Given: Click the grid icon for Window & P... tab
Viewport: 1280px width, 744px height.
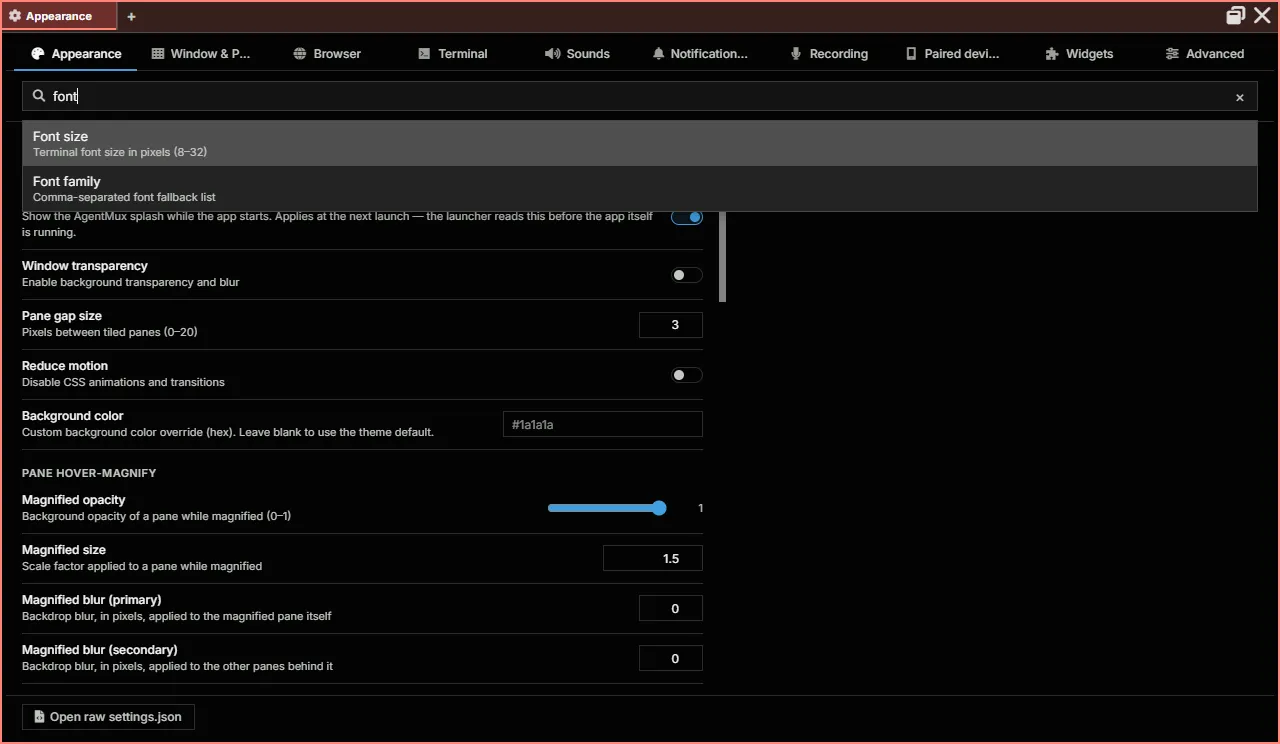Looking at the screenshot, I should pos(158,54).
